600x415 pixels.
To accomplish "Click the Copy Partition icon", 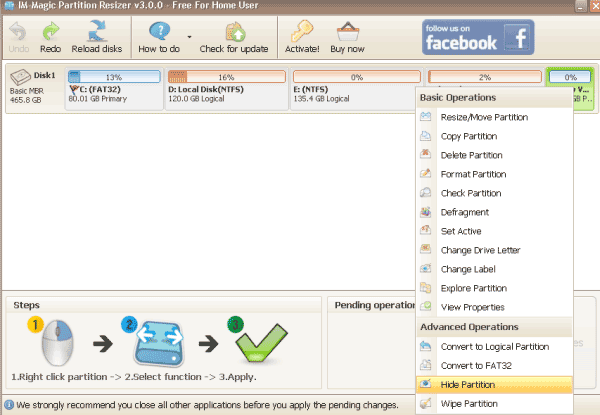I will click(x=426, y=135).
